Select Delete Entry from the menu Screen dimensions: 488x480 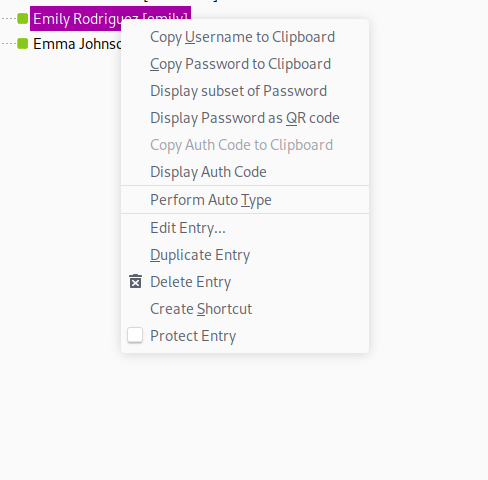tap(245, 282)
